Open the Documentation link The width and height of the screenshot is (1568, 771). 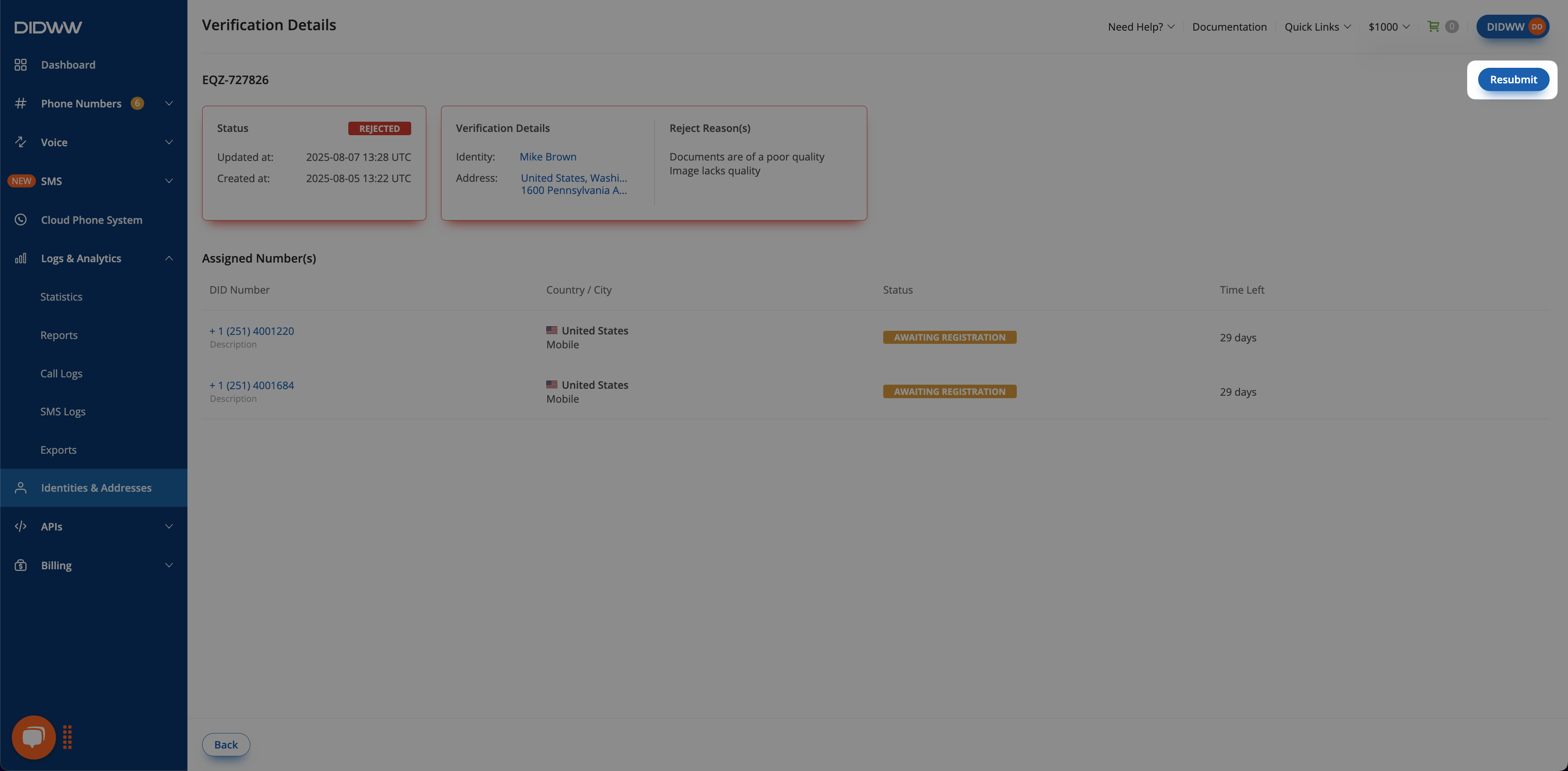[1229, 27]
